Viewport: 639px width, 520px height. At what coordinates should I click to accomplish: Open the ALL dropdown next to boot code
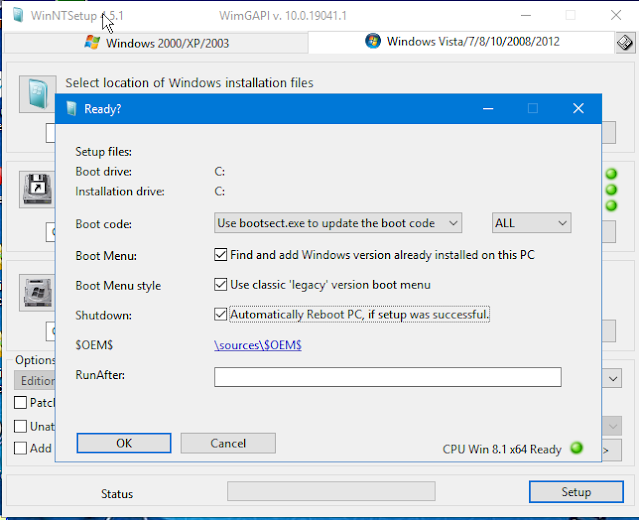click(x=531, y=223)
